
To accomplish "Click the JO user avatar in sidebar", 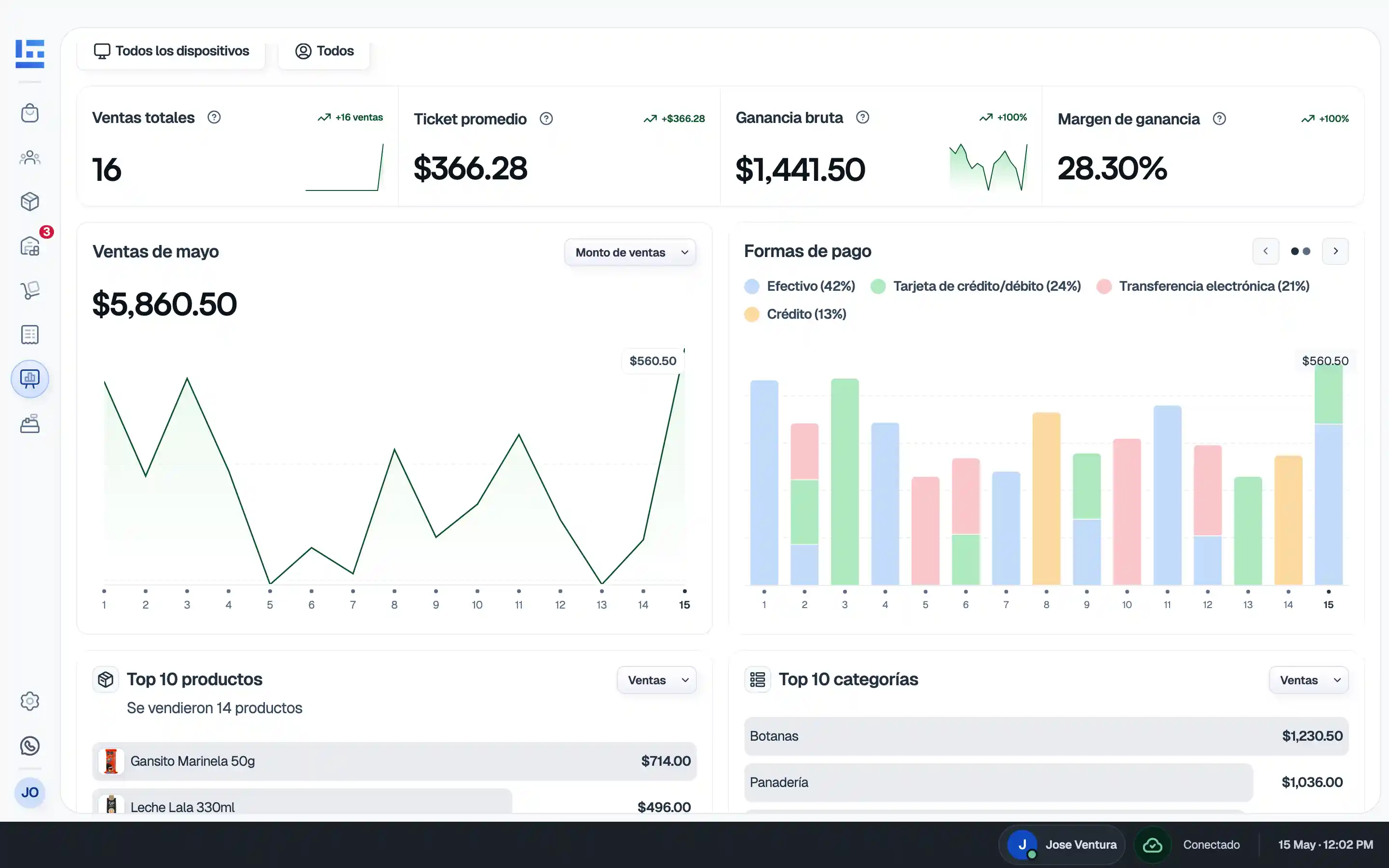I will (x=30, y=792).
